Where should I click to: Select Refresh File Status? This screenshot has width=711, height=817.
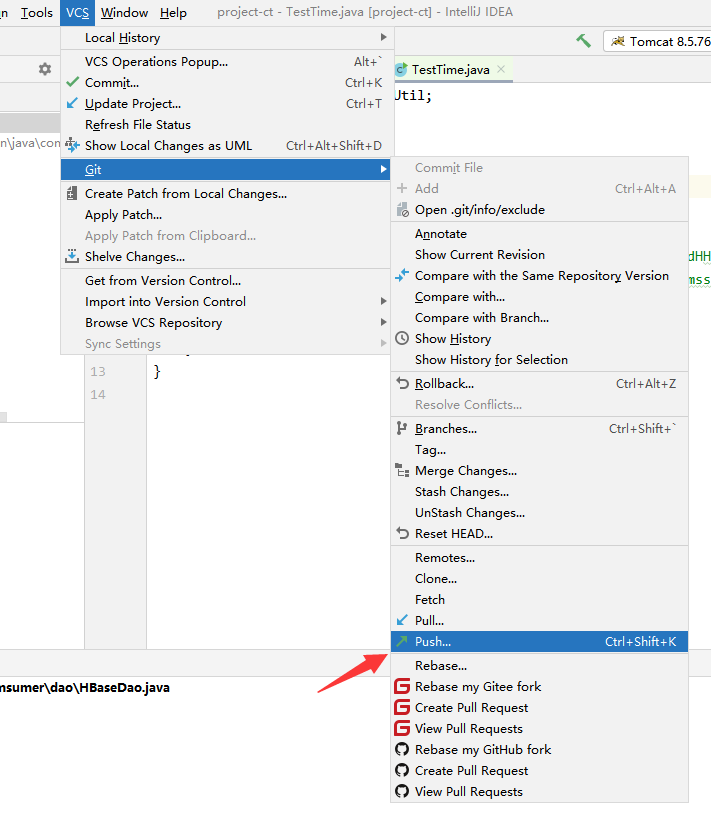[226, 125]
